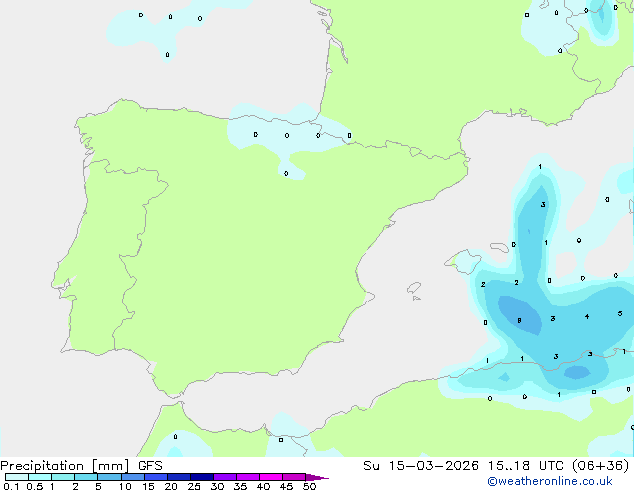Click the legend label '20'

(171, 486)
